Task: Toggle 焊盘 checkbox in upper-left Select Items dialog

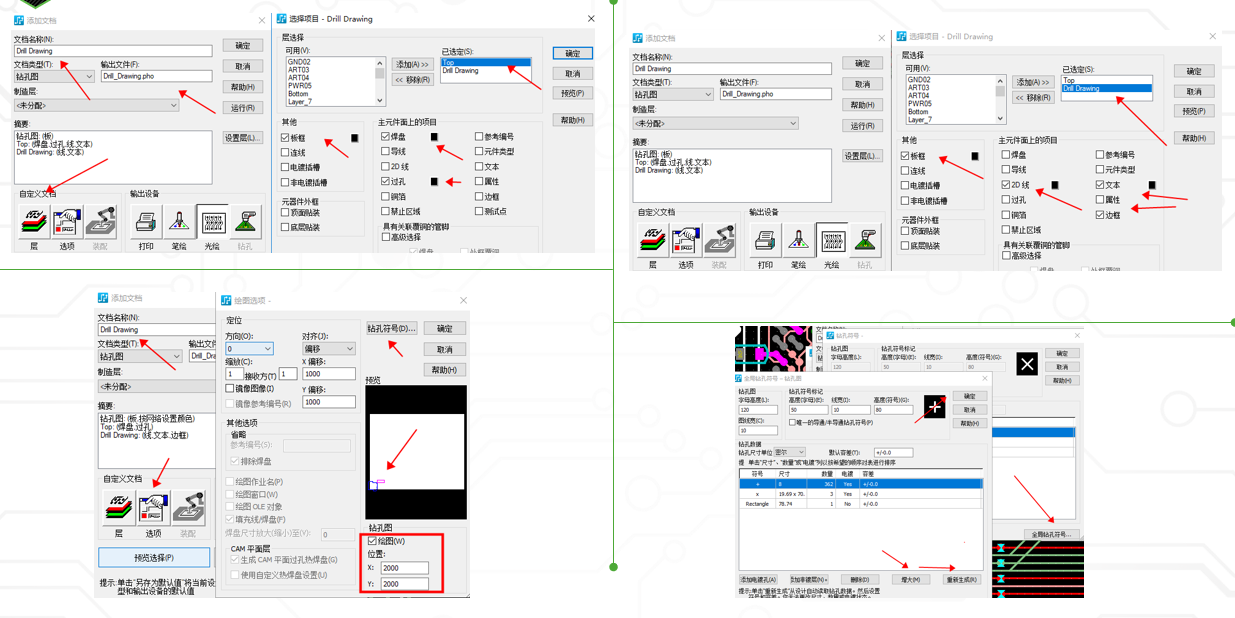Action: (x=385, y=137)
